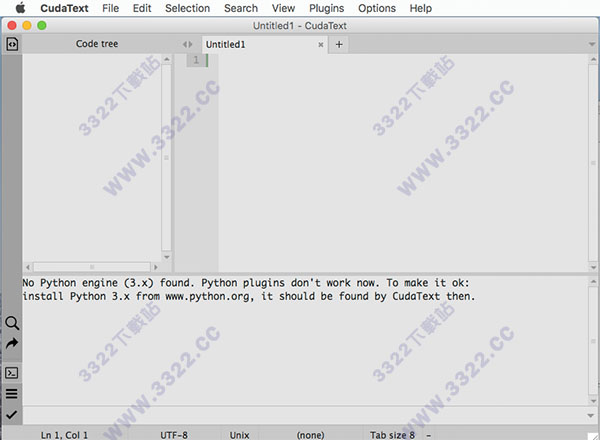The height and width of the screenshot is (440, 600).
Task: Open the Apple menu
Action: coord(20,8)
